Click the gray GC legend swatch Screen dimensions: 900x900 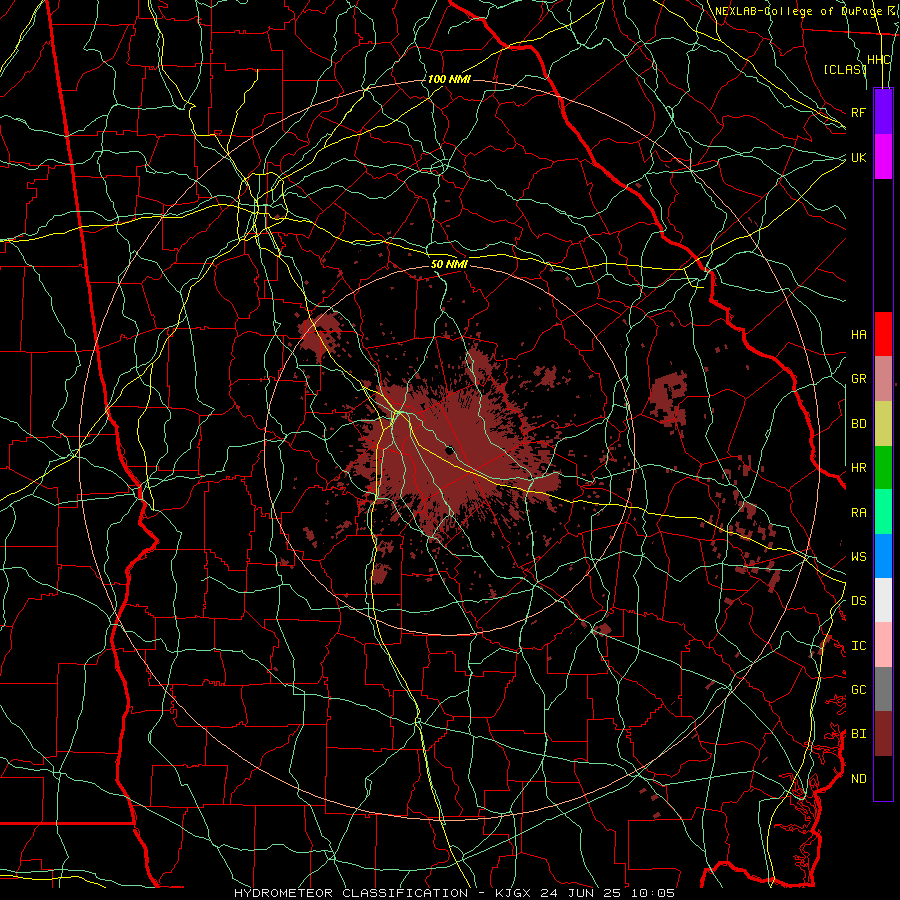click(883, 689)
